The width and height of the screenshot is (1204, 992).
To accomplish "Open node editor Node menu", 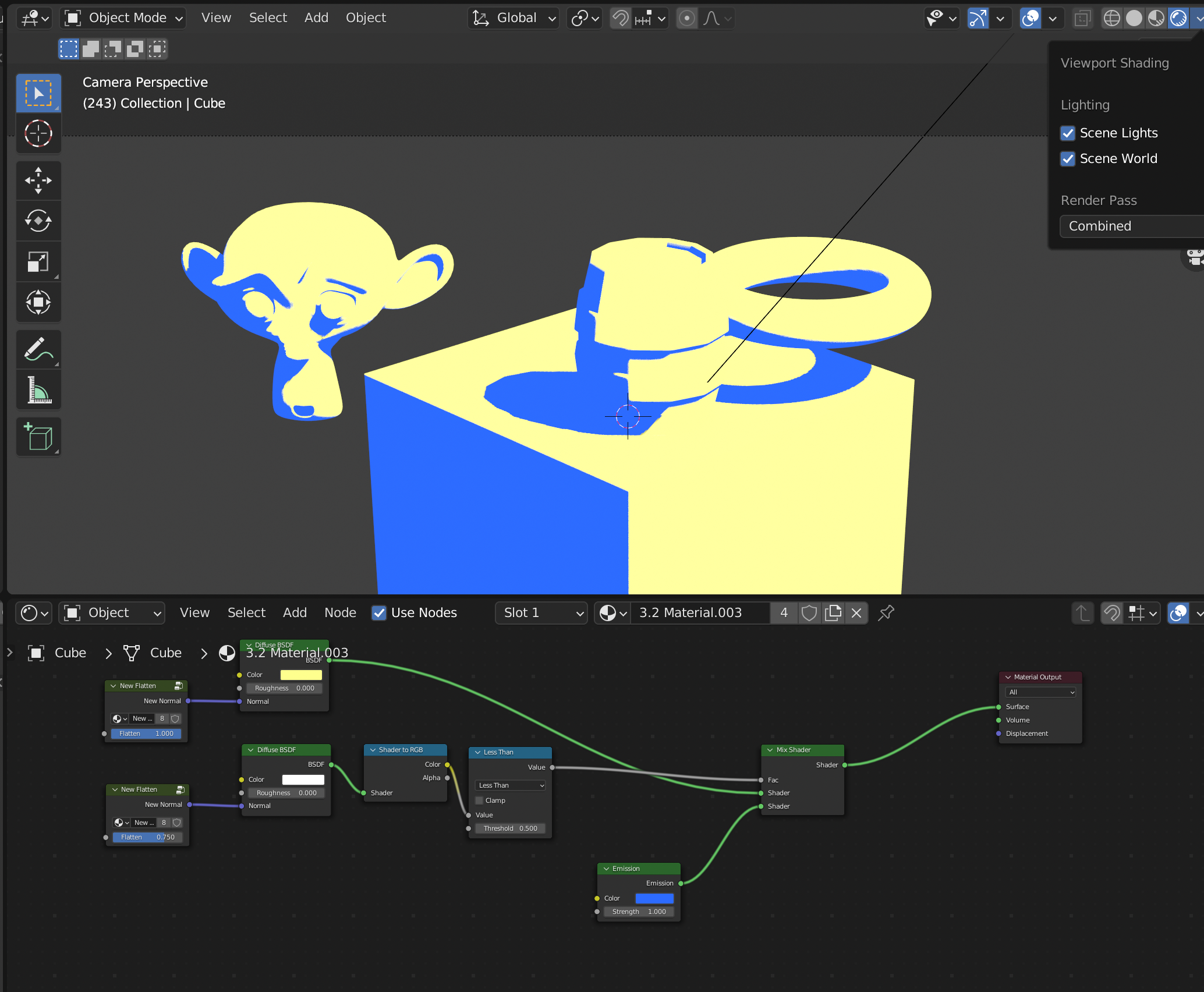I will (340, 613).
